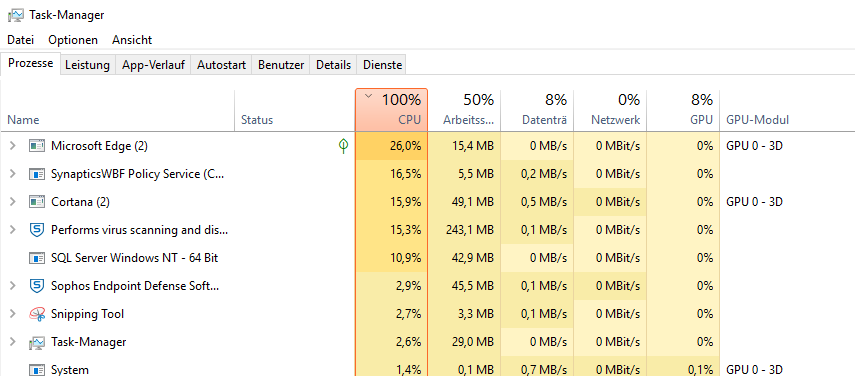Click the 26,0% CPU value for Edge
This screenshot has width=855, height=376.
click(x=392, y=146)
